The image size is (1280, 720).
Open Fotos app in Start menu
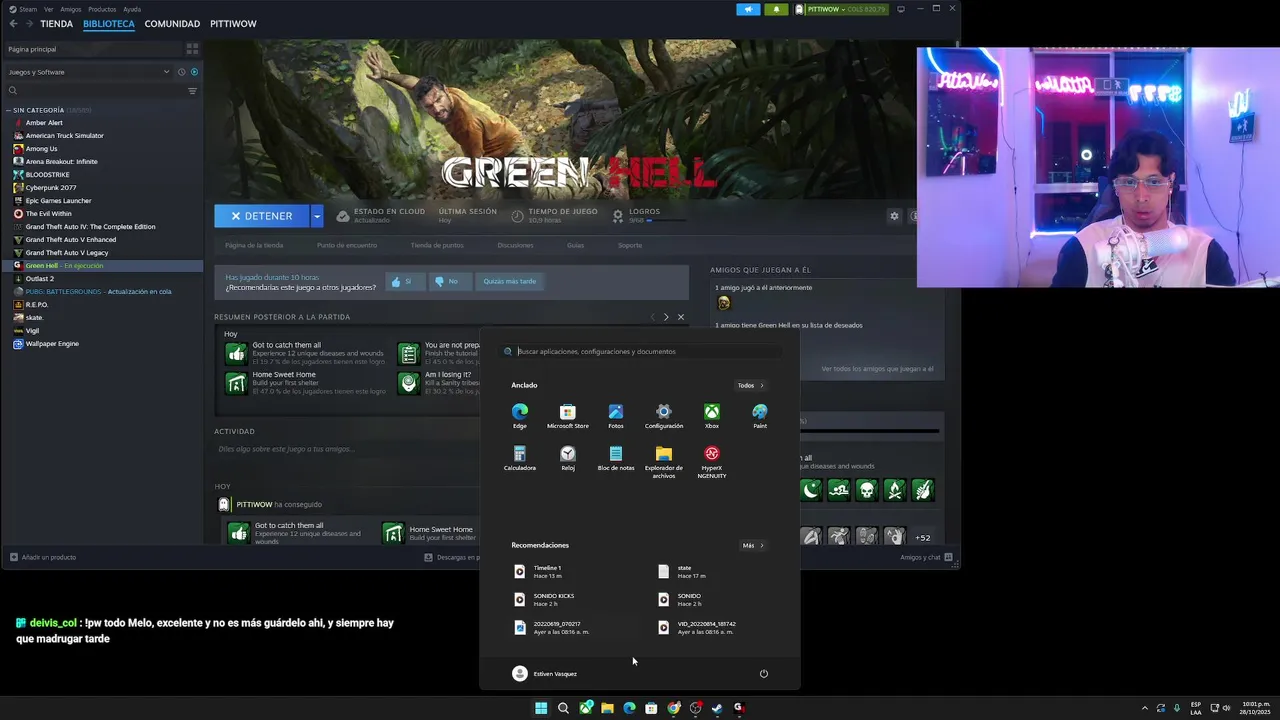coord(616,416)
